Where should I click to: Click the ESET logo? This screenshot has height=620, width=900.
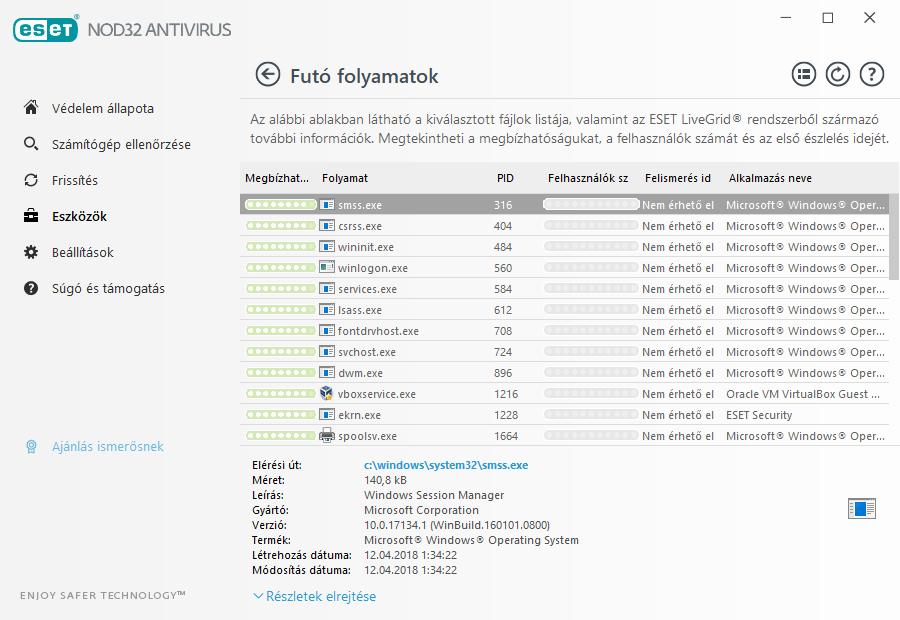46,29
